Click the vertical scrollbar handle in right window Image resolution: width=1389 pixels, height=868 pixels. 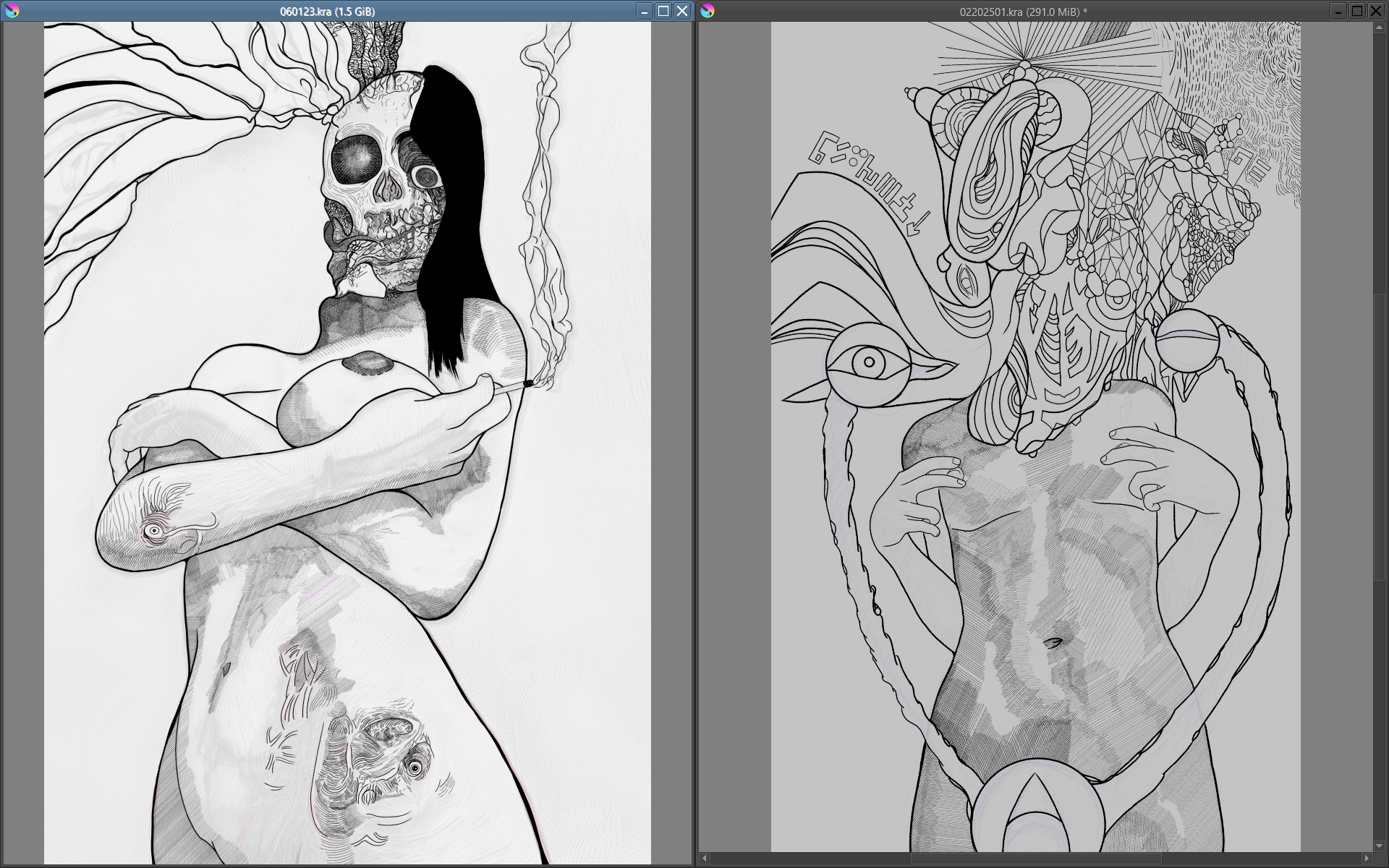1380,434
